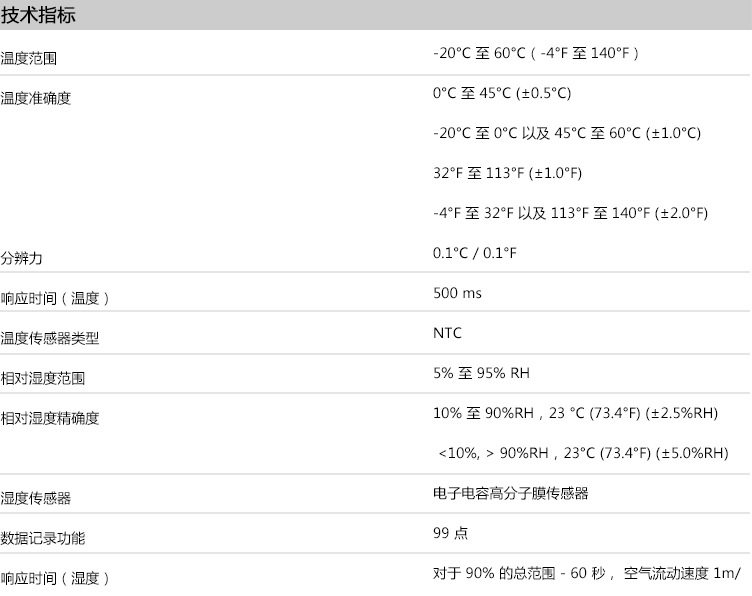
Task: Click the 相对湿度精确度 row label
Action: tap(50, 418)
